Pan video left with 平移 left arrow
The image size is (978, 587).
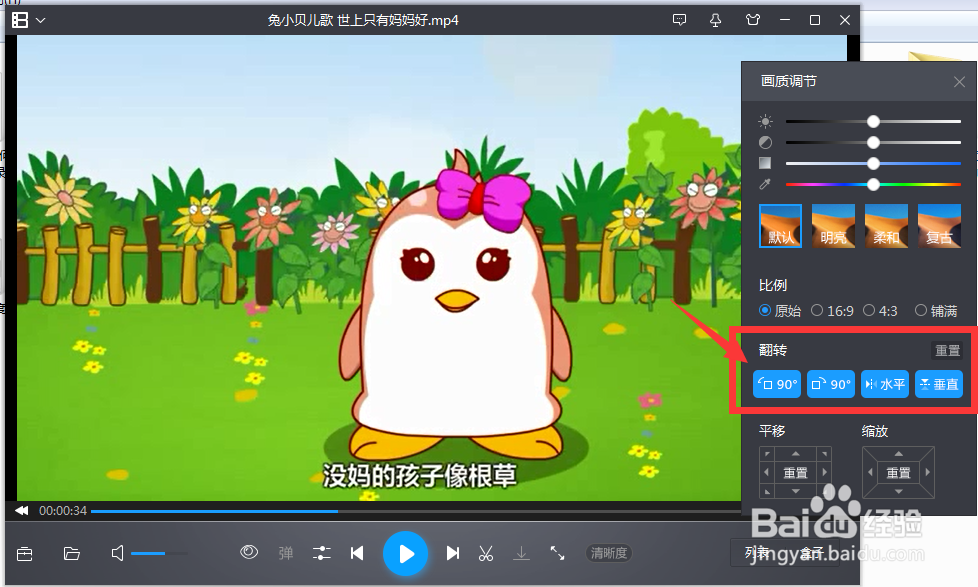tap(767, 472)
